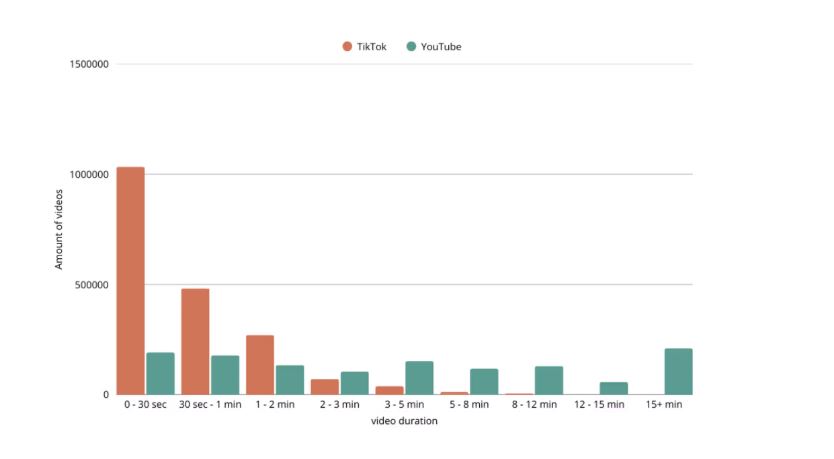Click the YouTube bar for 15+ min
Image resolution: width=834 pixels, height=459 pixels.
[678, 372]
